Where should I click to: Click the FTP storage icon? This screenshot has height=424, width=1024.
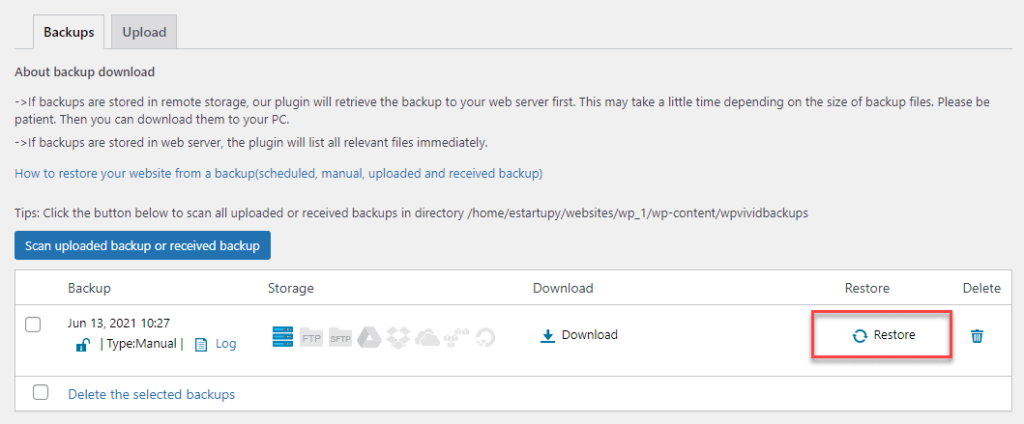[x=311, y=337]
